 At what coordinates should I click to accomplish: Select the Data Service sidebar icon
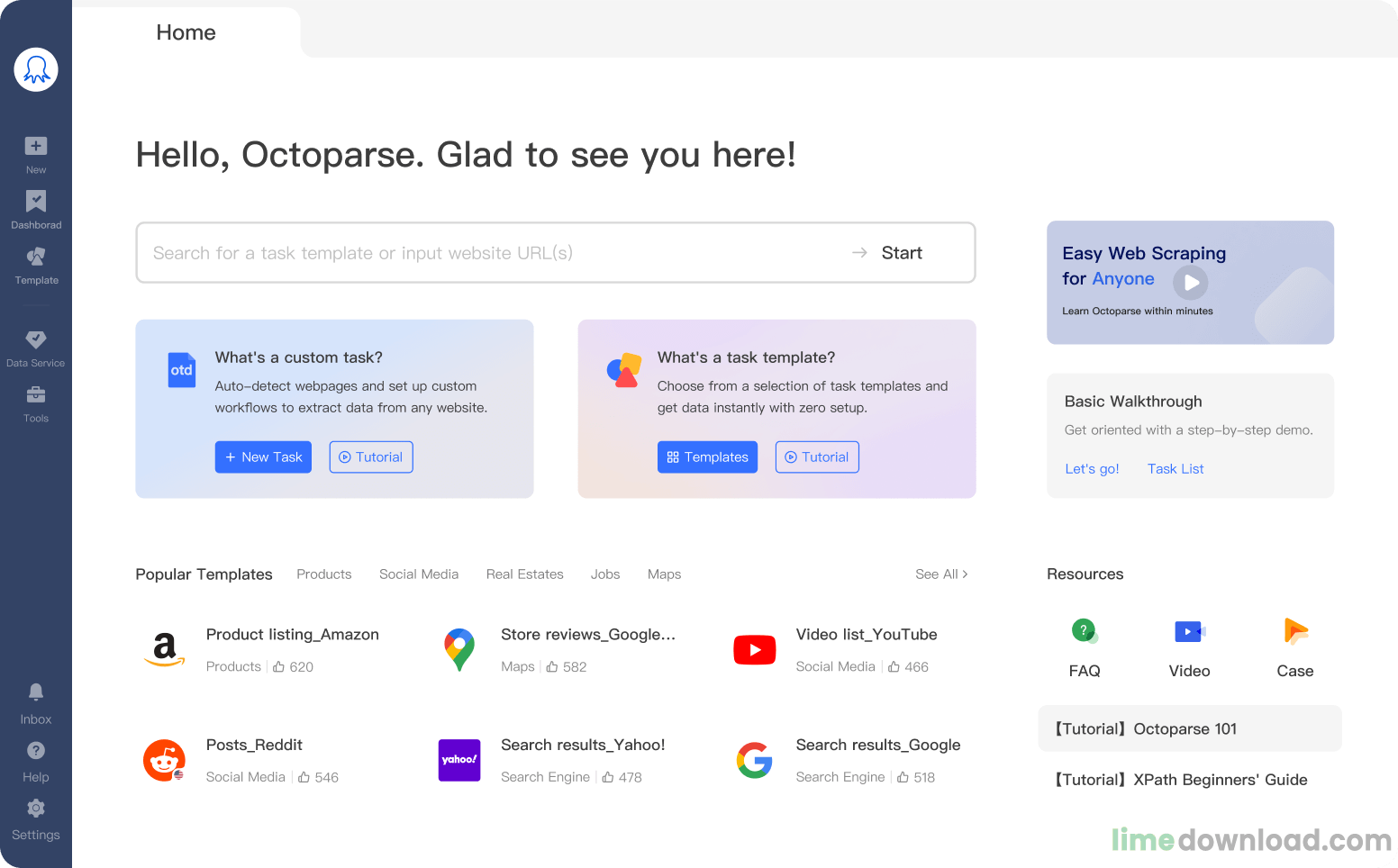point(36,340)
